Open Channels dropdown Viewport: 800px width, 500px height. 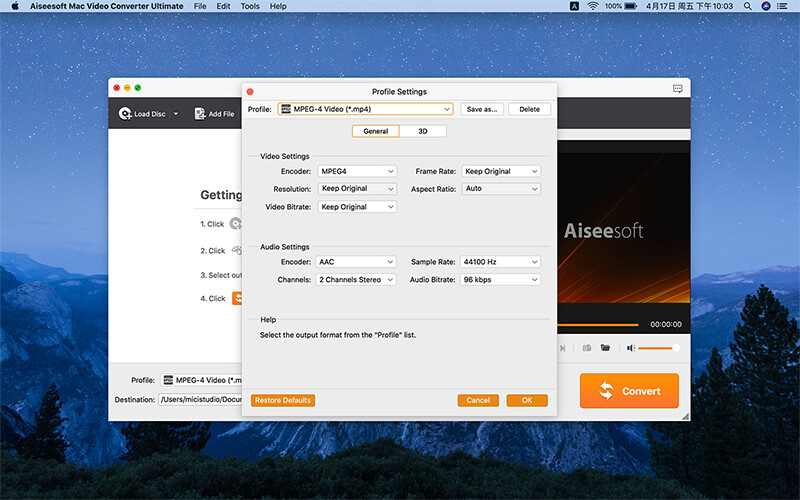coord(356,280)
